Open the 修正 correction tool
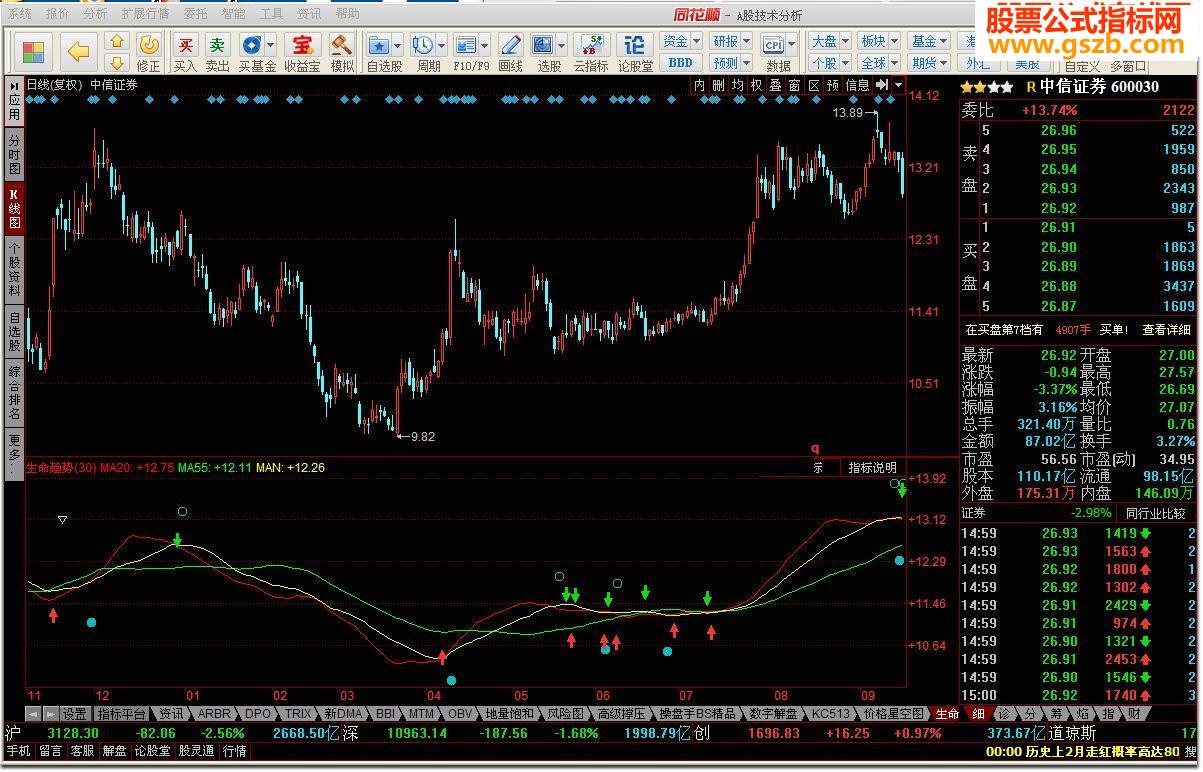Viewport: 1203px width, 772px height. point(148,52)
